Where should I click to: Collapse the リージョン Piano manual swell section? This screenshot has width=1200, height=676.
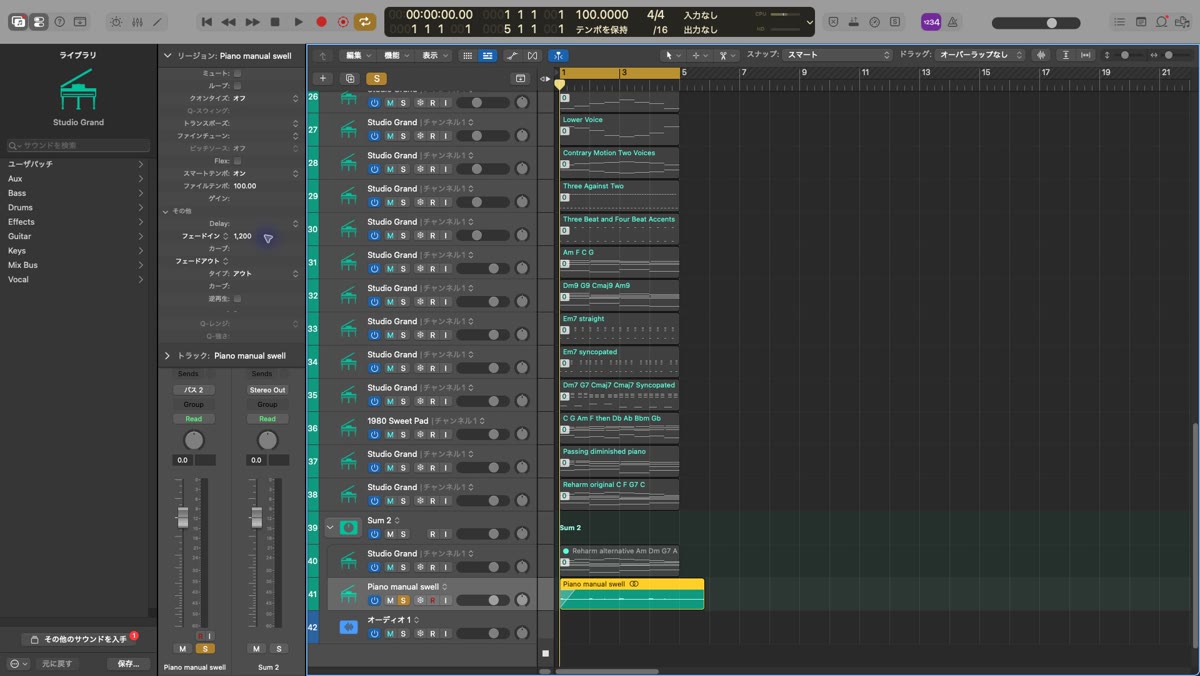(167, 56)
